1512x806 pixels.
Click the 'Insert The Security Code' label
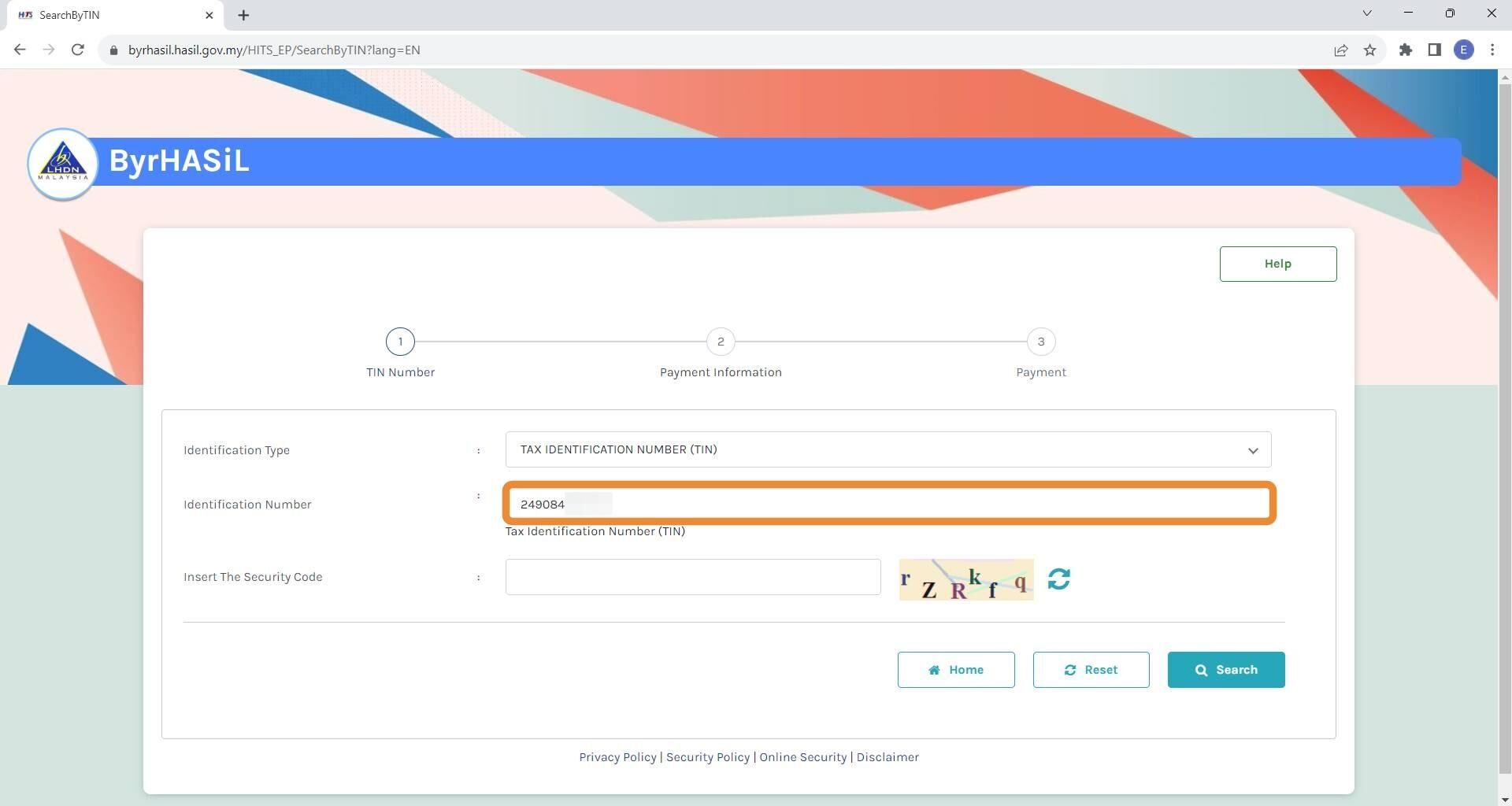pos(253,577)
